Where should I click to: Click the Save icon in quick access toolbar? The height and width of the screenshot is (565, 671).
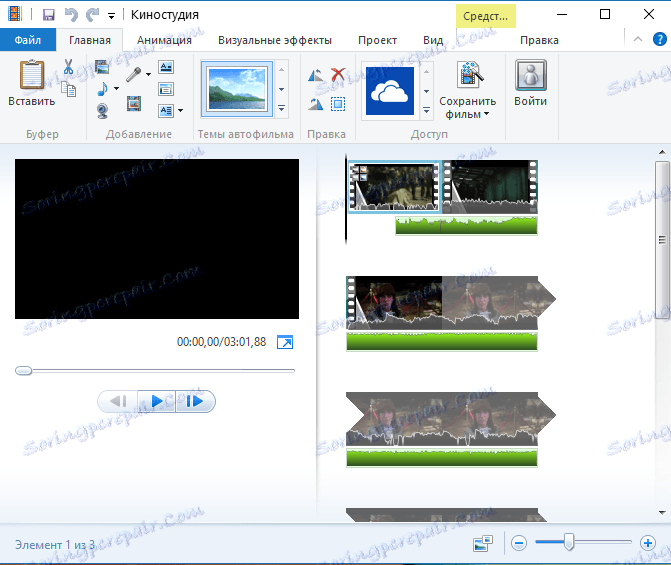coord(49,15)
